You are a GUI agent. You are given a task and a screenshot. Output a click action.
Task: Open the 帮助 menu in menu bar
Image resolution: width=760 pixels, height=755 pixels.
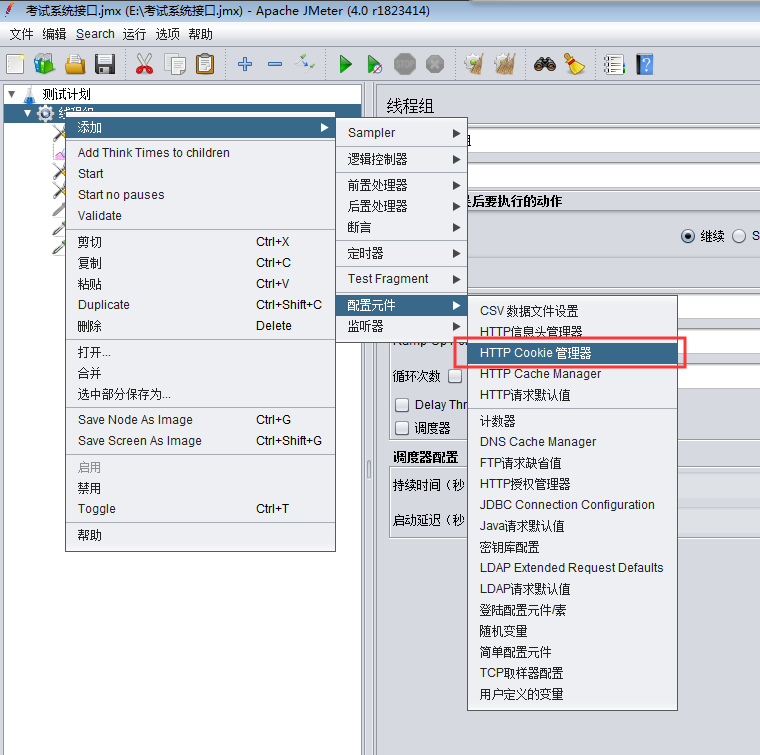200,34
